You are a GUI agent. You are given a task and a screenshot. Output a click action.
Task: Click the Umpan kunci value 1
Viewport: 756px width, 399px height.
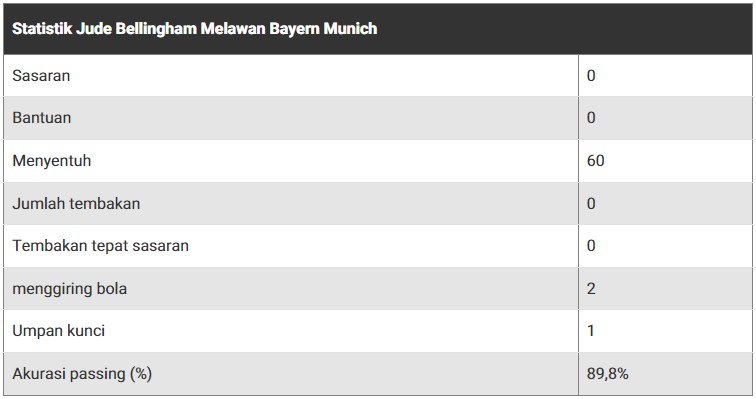click(591, 331)
